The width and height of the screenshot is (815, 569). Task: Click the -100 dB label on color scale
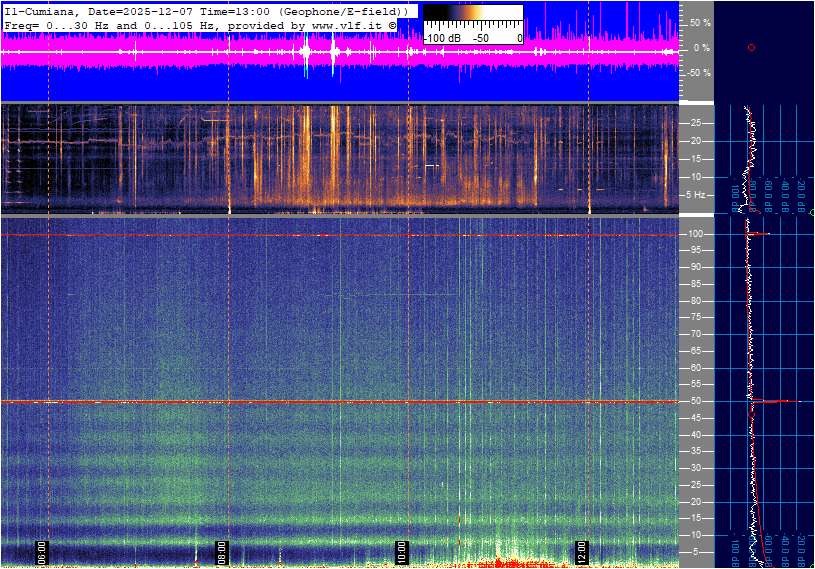click(x=441, y=38)
